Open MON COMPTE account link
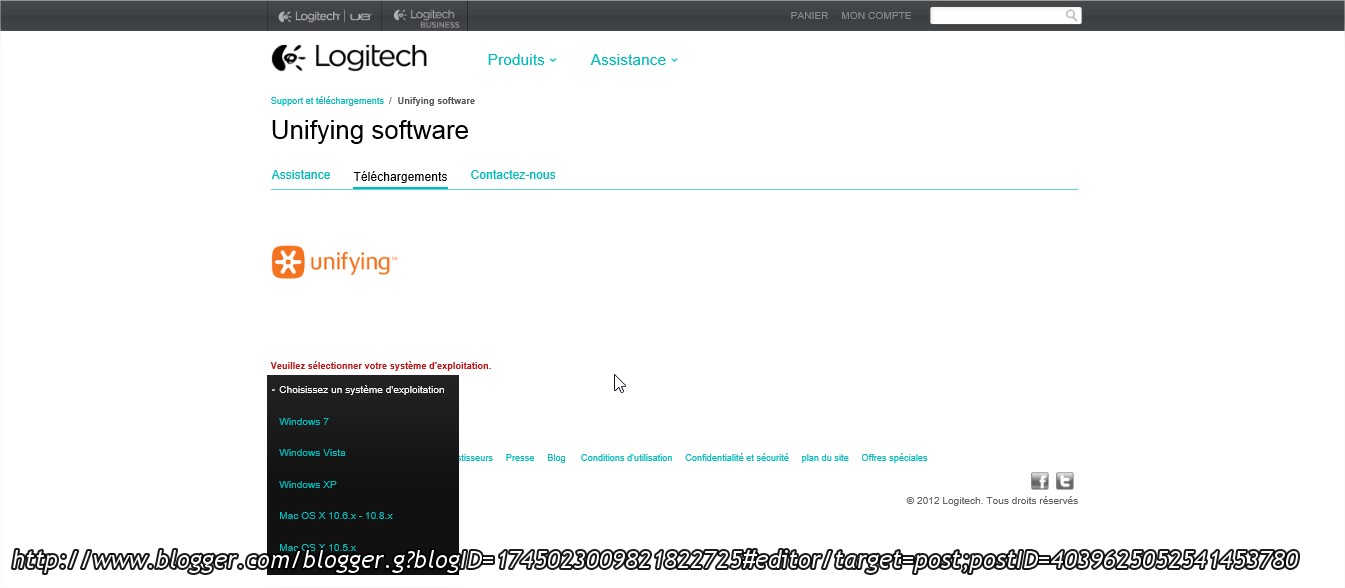Image resolution: width=1345 pixels, height=588 pixels. coord(876,16)
